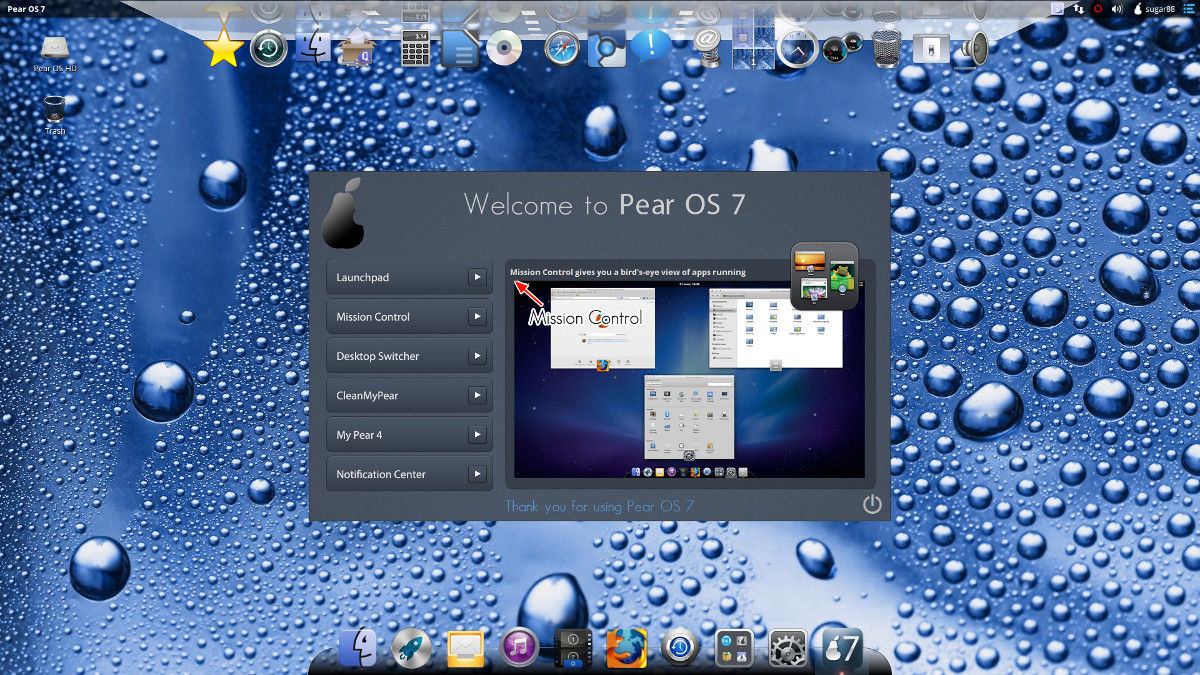Open Time Machine from the dock
The image size is (1200, 675).
pyautogui.click(x=678, y=648)
